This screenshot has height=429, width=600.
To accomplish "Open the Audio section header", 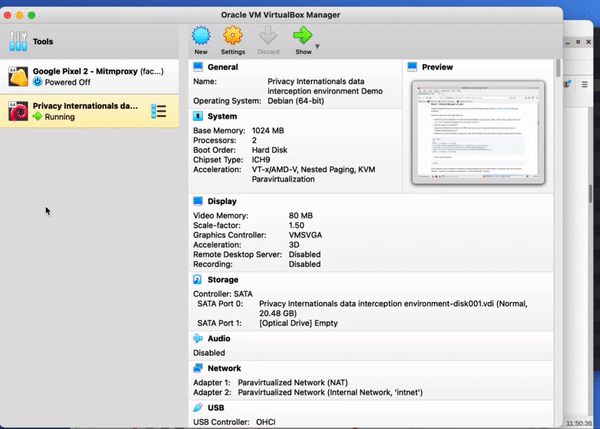I will click(x=220, y=338).
